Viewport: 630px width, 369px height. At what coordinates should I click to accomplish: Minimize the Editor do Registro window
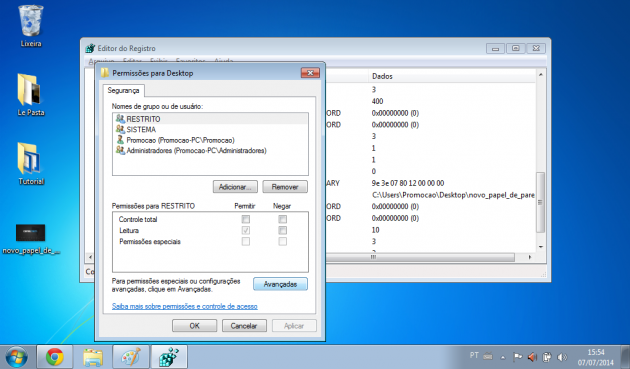(x=495, y=48)
